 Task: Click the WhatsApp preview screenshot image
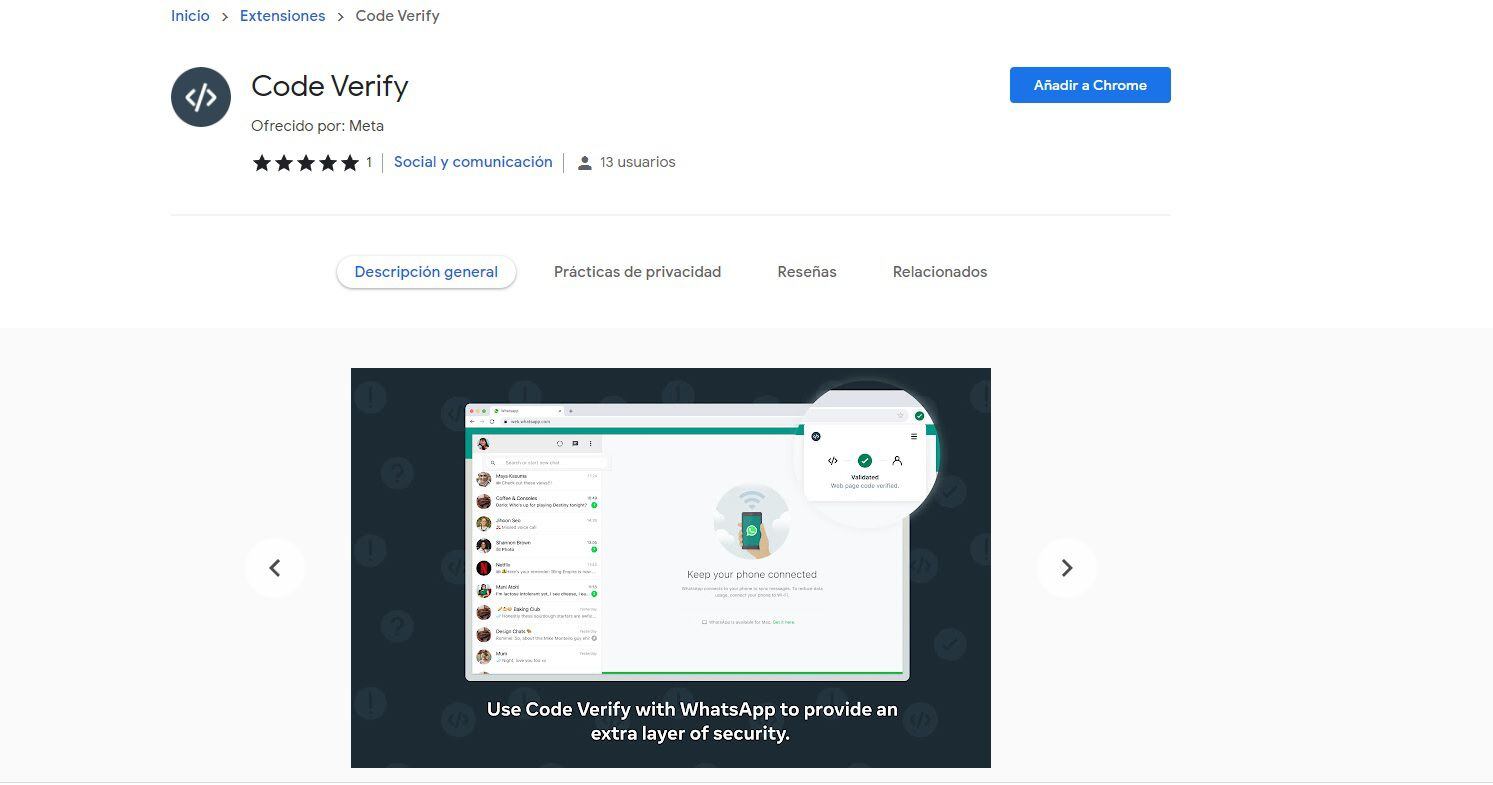671,568
